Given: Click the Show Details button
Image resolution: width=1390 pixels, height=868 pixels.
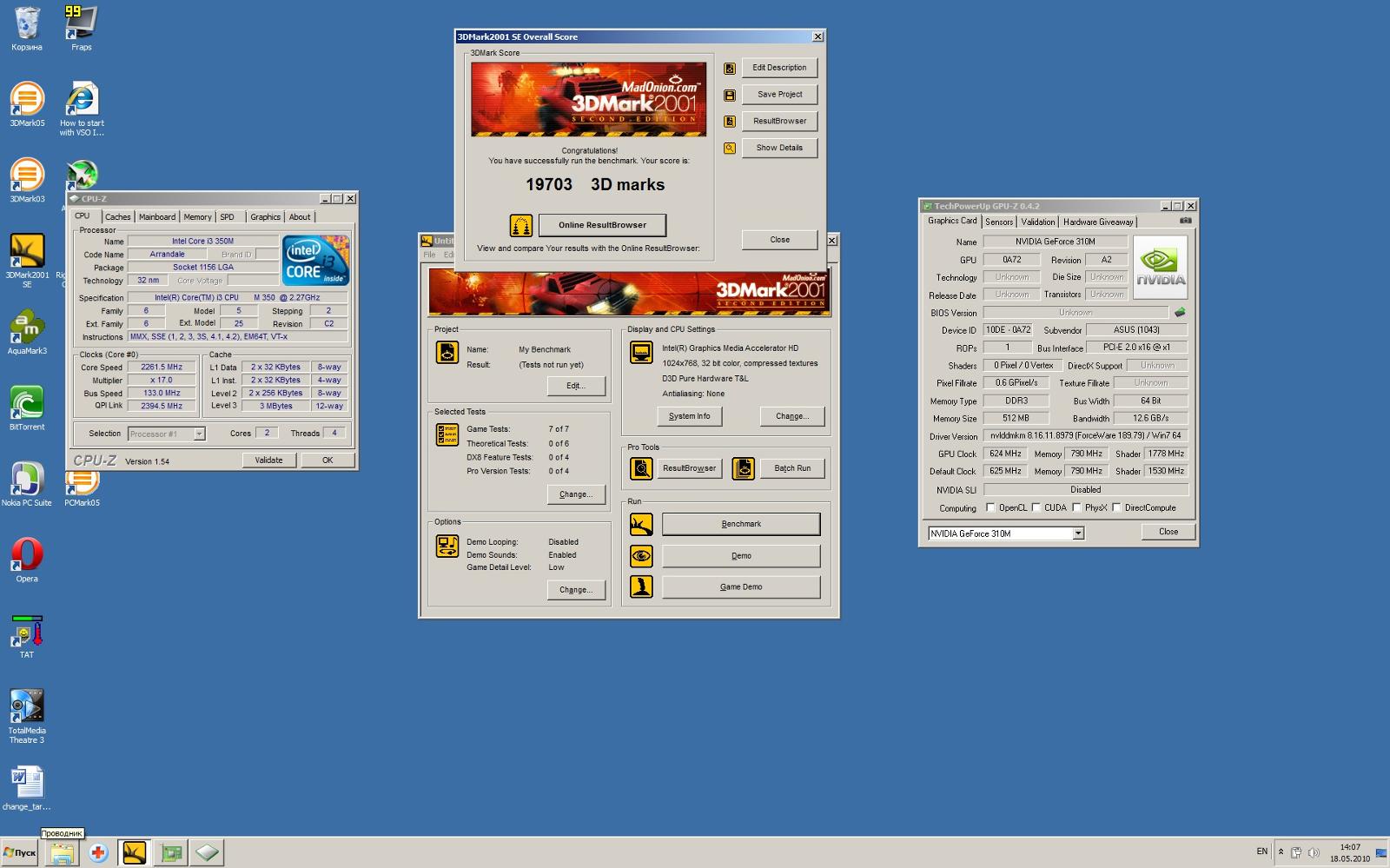Looking at the screenshot, I should (x=779, y=148).
